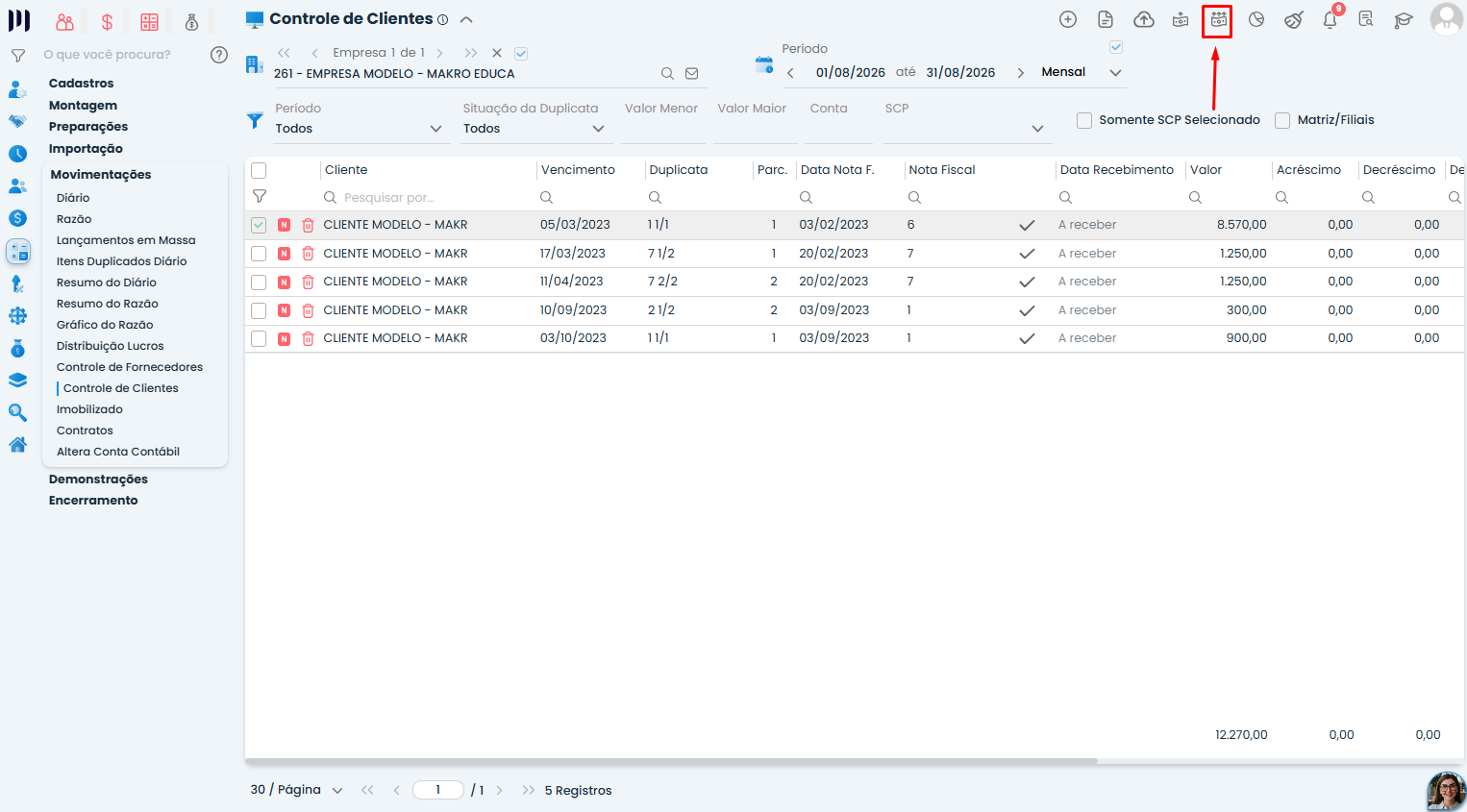Open the 30 / Página size dropdown

pyautogui.click(x=296, y=790)
